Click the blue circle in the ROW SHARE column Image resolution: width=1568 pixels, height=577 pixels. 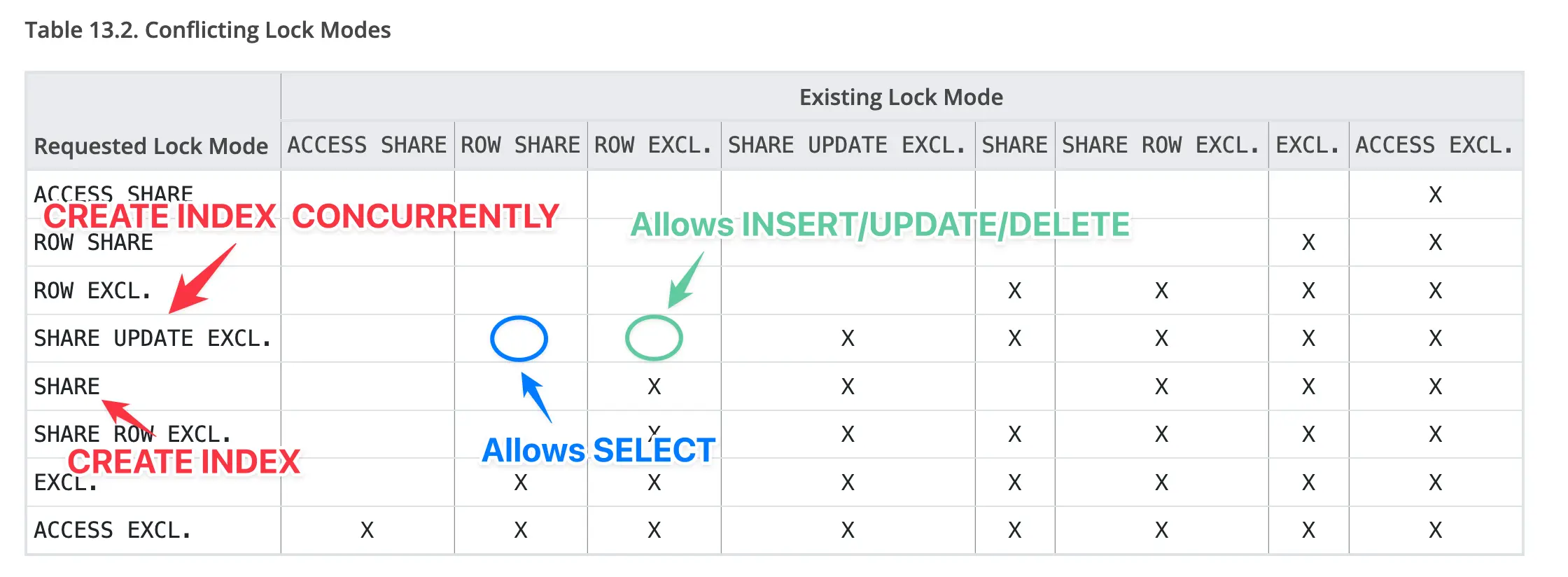click(519, 338)
